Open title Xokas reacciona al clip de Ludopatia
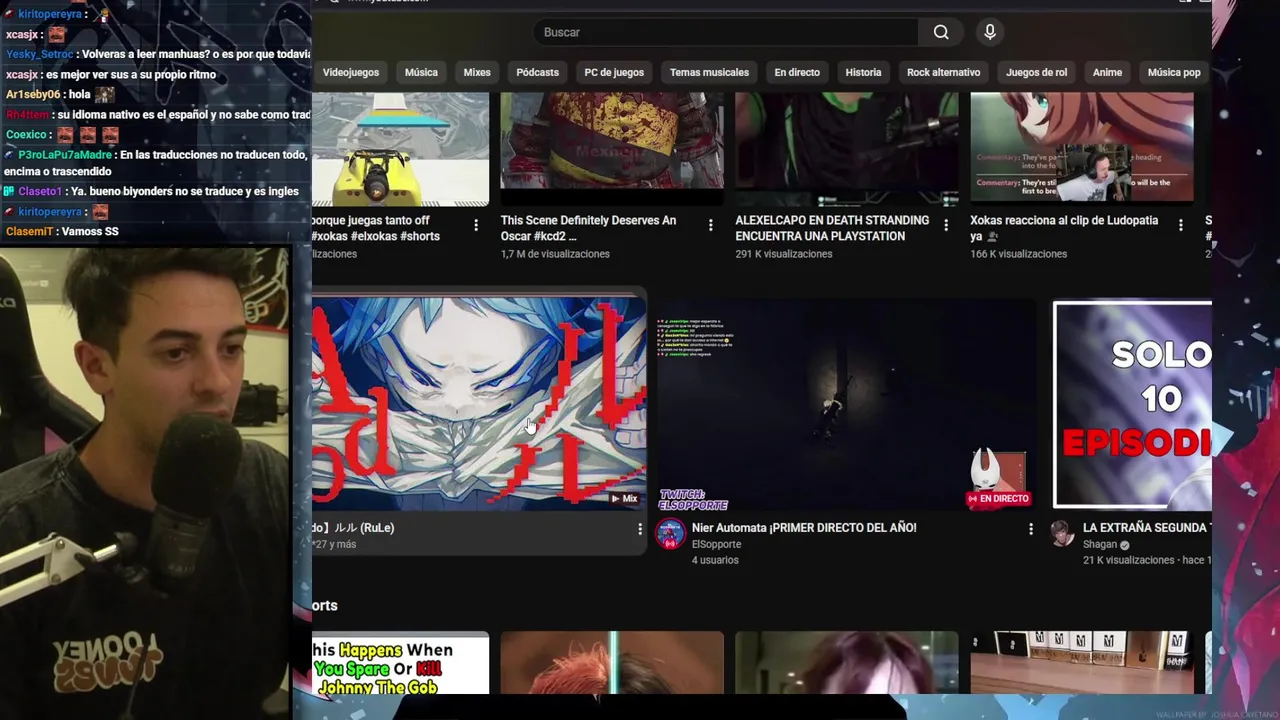This screenshot has width=1280, height=720. 1064,228
